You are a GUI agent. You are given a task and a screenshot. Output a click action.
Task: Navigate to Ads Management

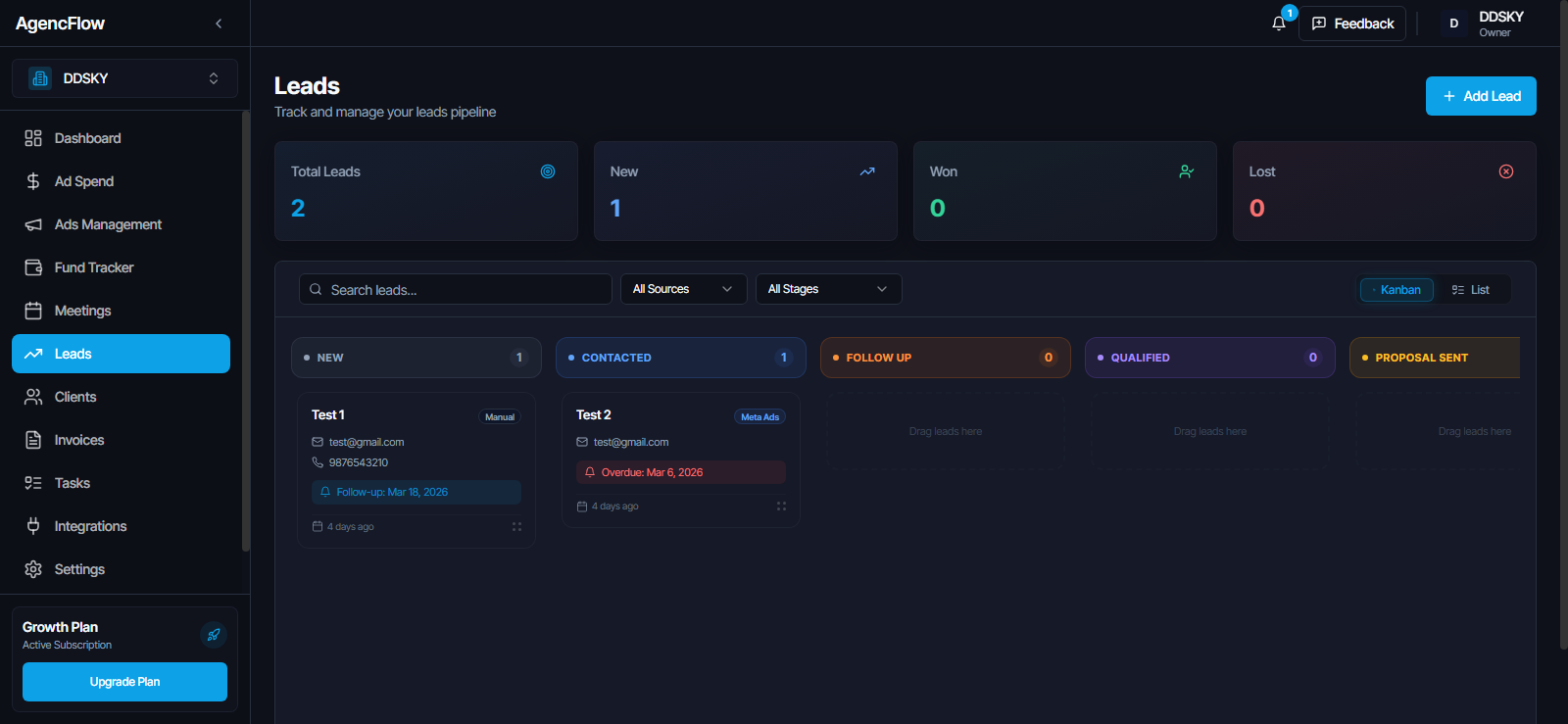pyautogui.click(x=121, y=224)
